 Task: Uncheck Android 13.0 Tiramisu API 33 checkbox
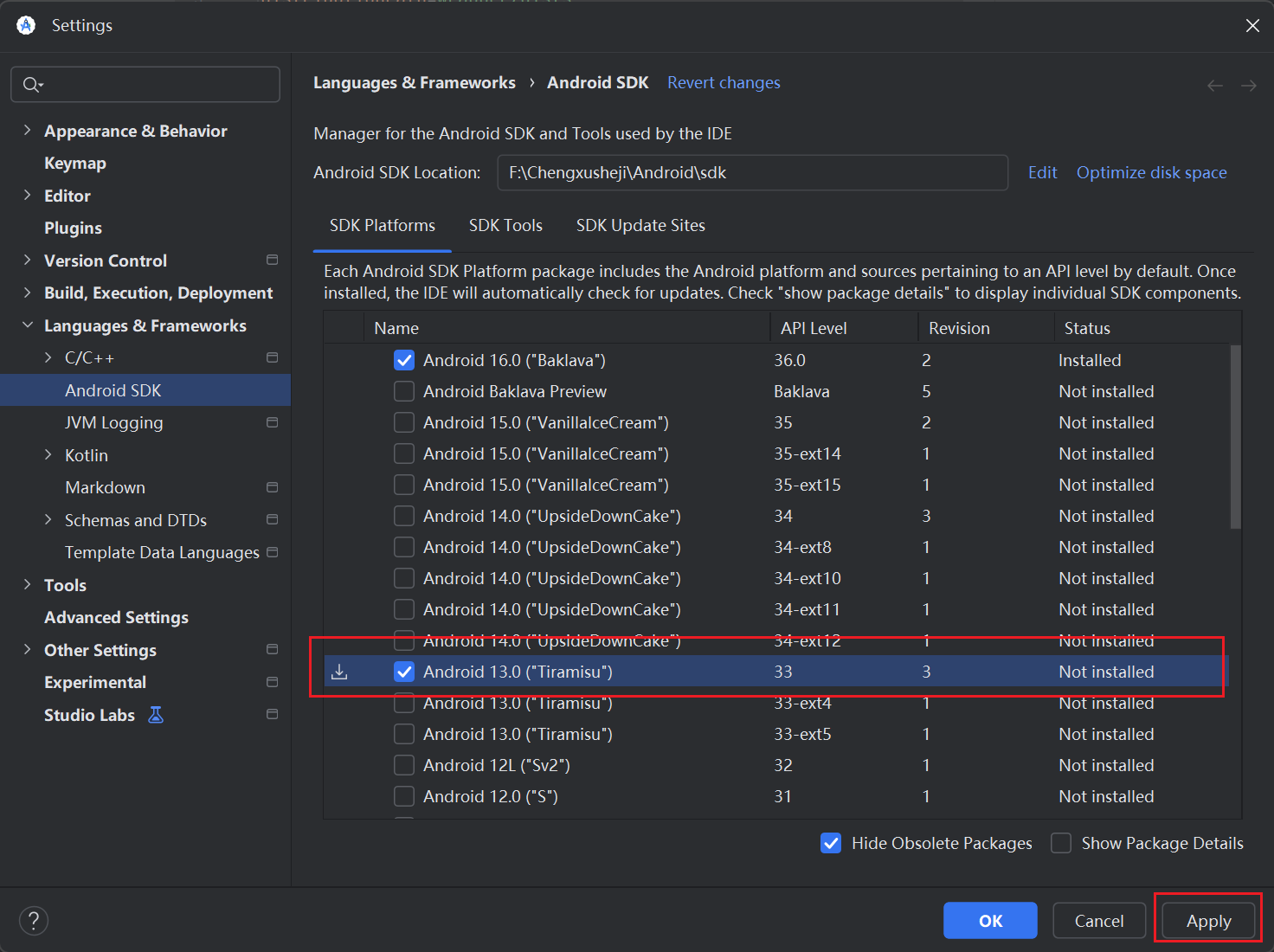coord(404,672)
